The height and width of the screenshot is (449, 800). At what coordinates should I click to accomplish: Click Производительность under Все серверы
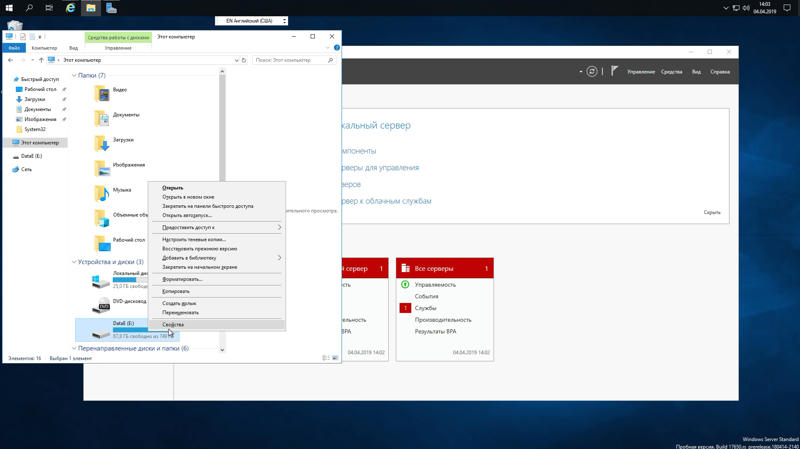pyautogui.click(x=443, y=320)
